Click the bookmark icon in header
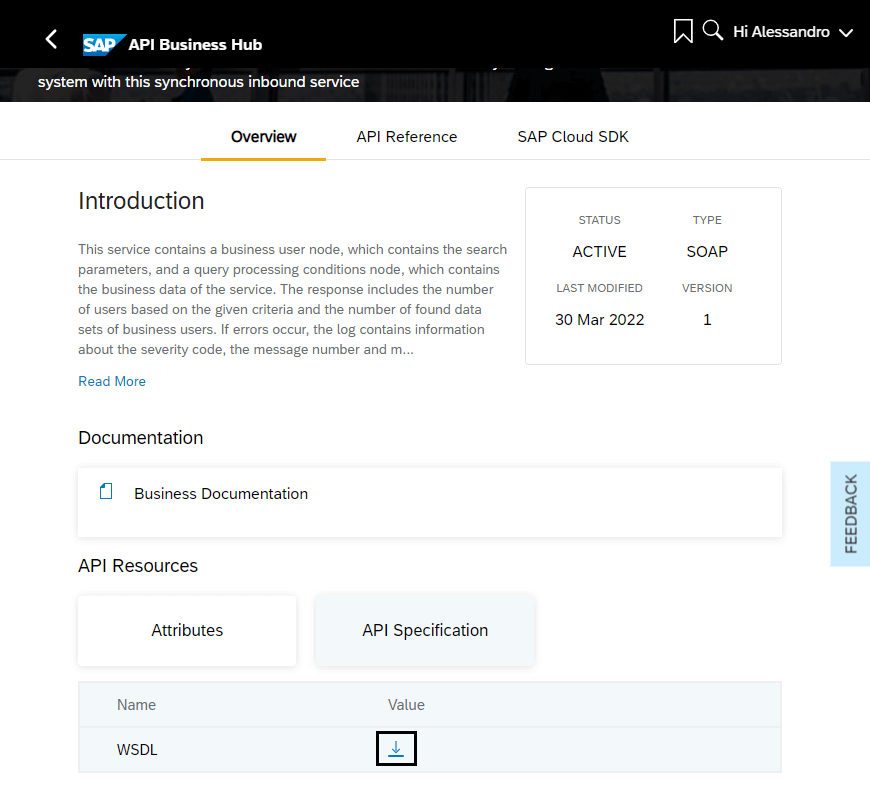Image resolution: width=870 pixels, height=797 pixels. click(x=683, y=31)
